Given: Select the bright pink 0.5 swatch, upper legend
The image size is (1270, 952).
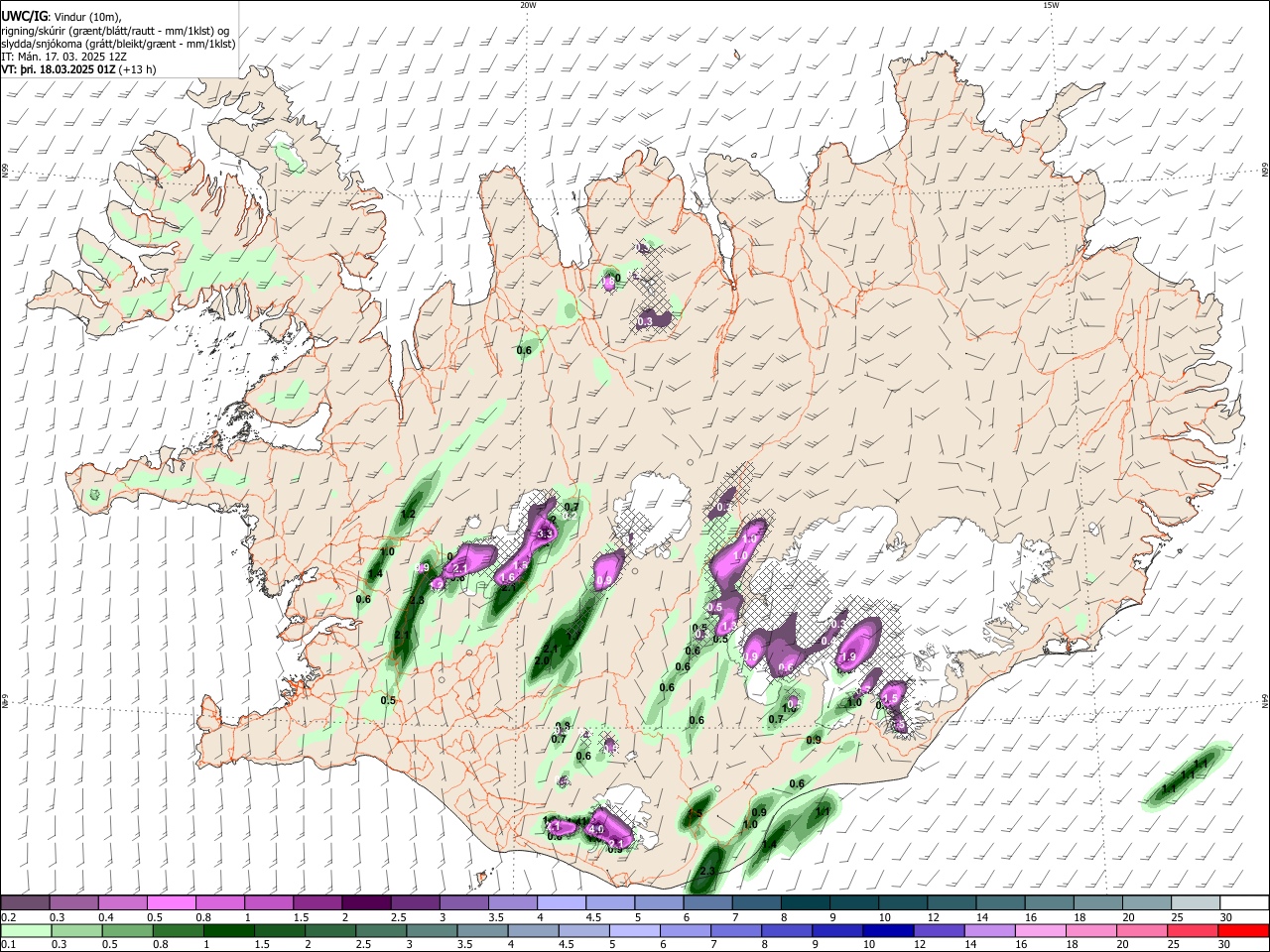Looking at the screenshot, I should coord(171,903).
